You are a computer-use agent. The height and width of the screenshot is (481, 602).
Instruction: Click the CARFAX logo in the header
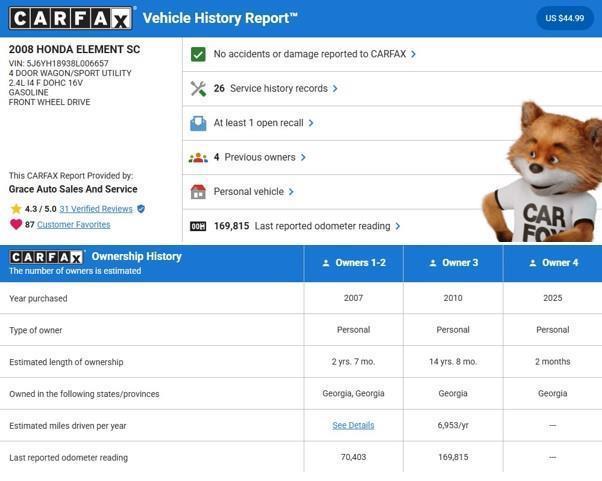[71, 18]
